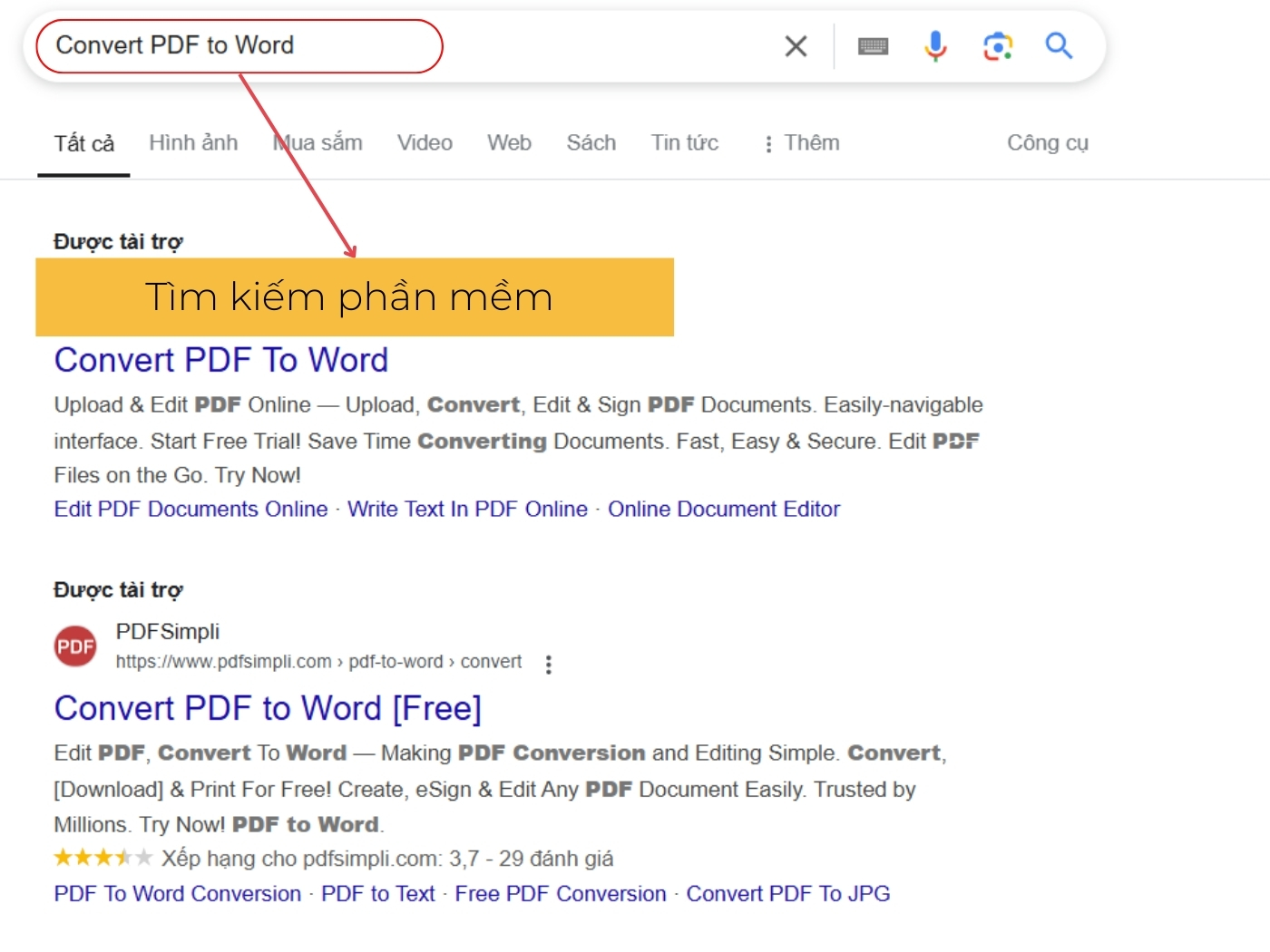
Task: Open the Web tab
Action: click(x=509, y=143)
